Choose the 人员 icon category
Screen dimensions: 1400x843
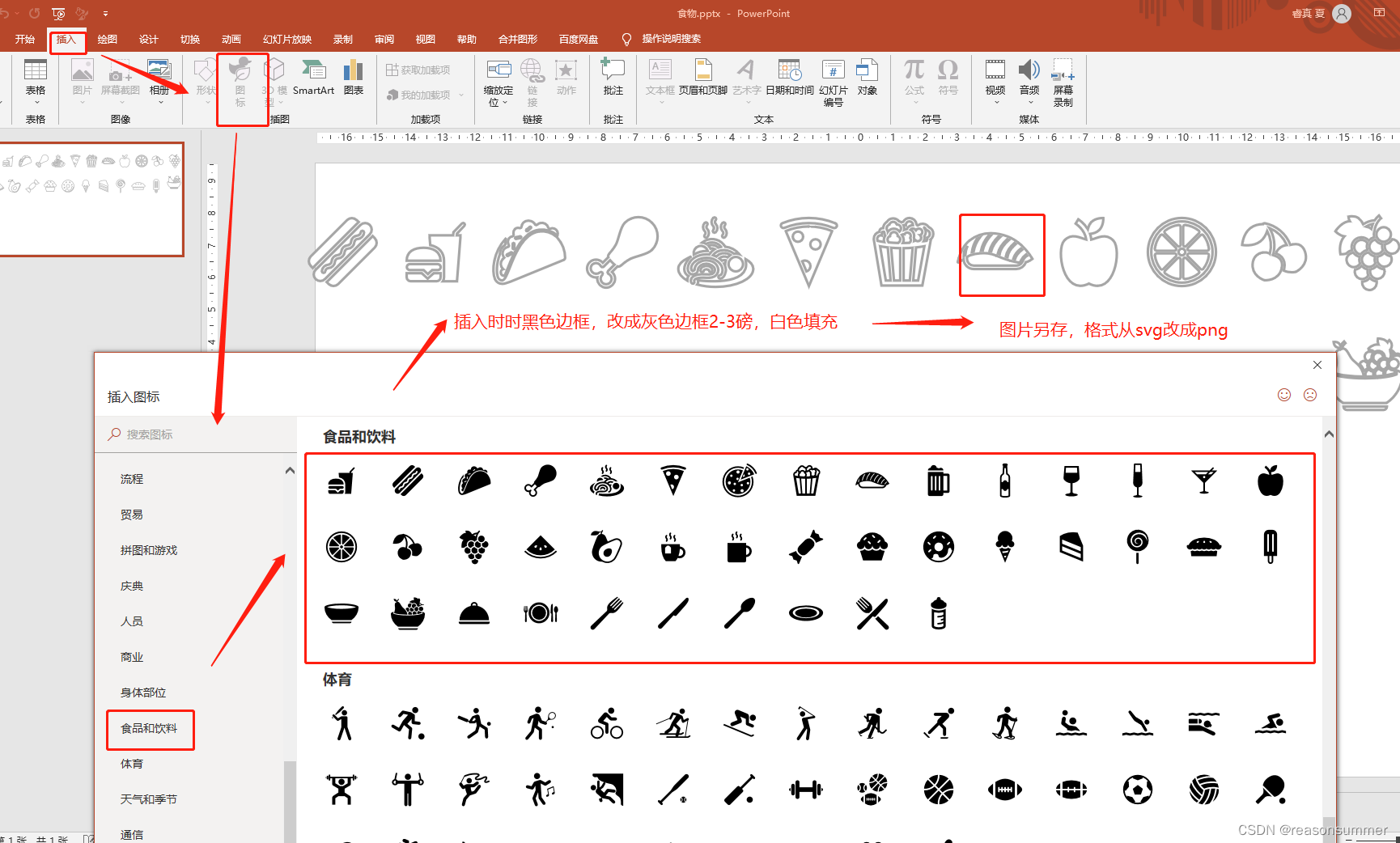coord(132,621)
